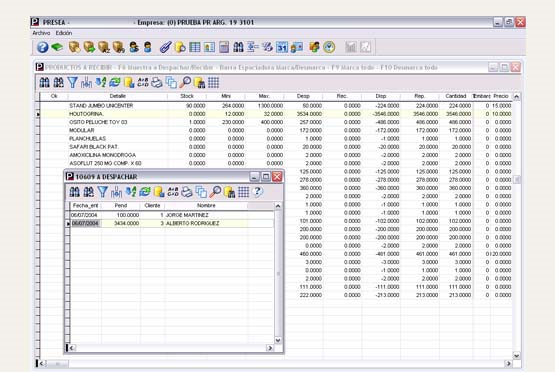Click the paperclip icon in main toolbar
The height and width of the screenshot is (372, 555).
[165, 47]
